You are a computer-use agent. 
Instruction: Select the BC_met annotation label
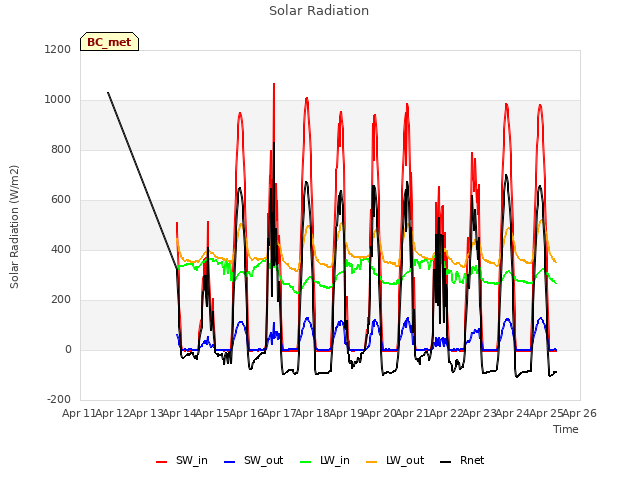click(109, 42)
